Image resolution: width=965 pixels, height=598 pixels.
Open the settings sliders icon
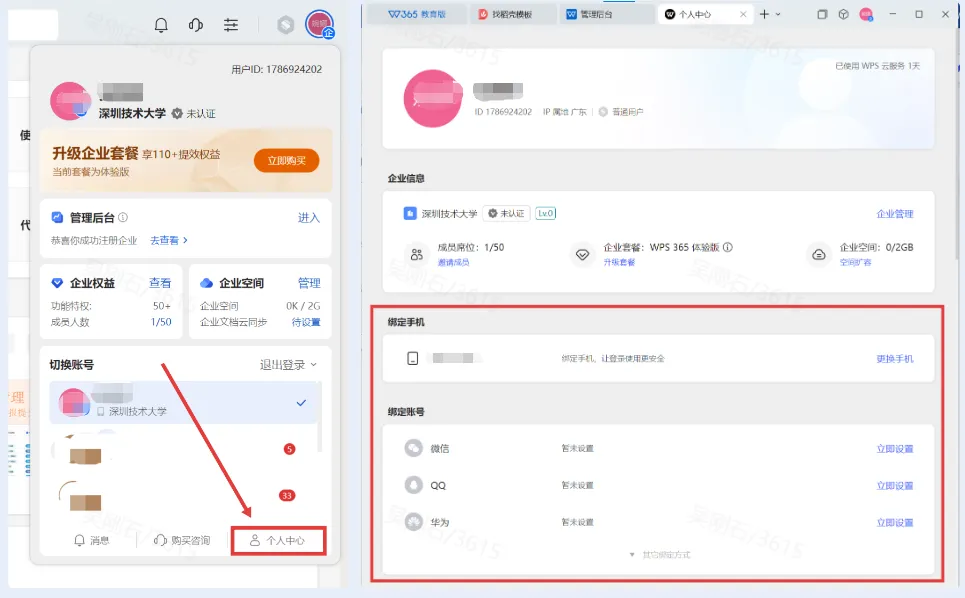[231, 25]
